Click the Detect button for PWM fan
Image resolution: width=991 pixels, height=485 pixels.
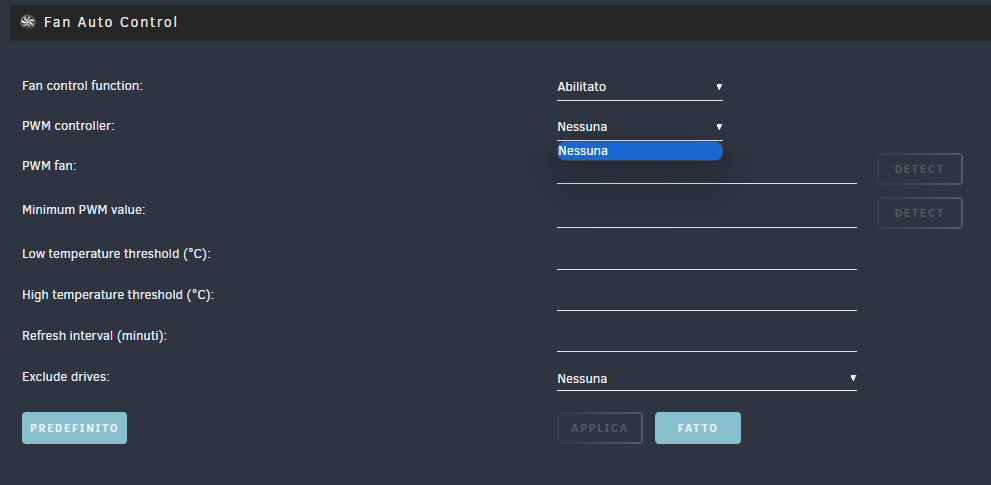click(x=920, y=169)
